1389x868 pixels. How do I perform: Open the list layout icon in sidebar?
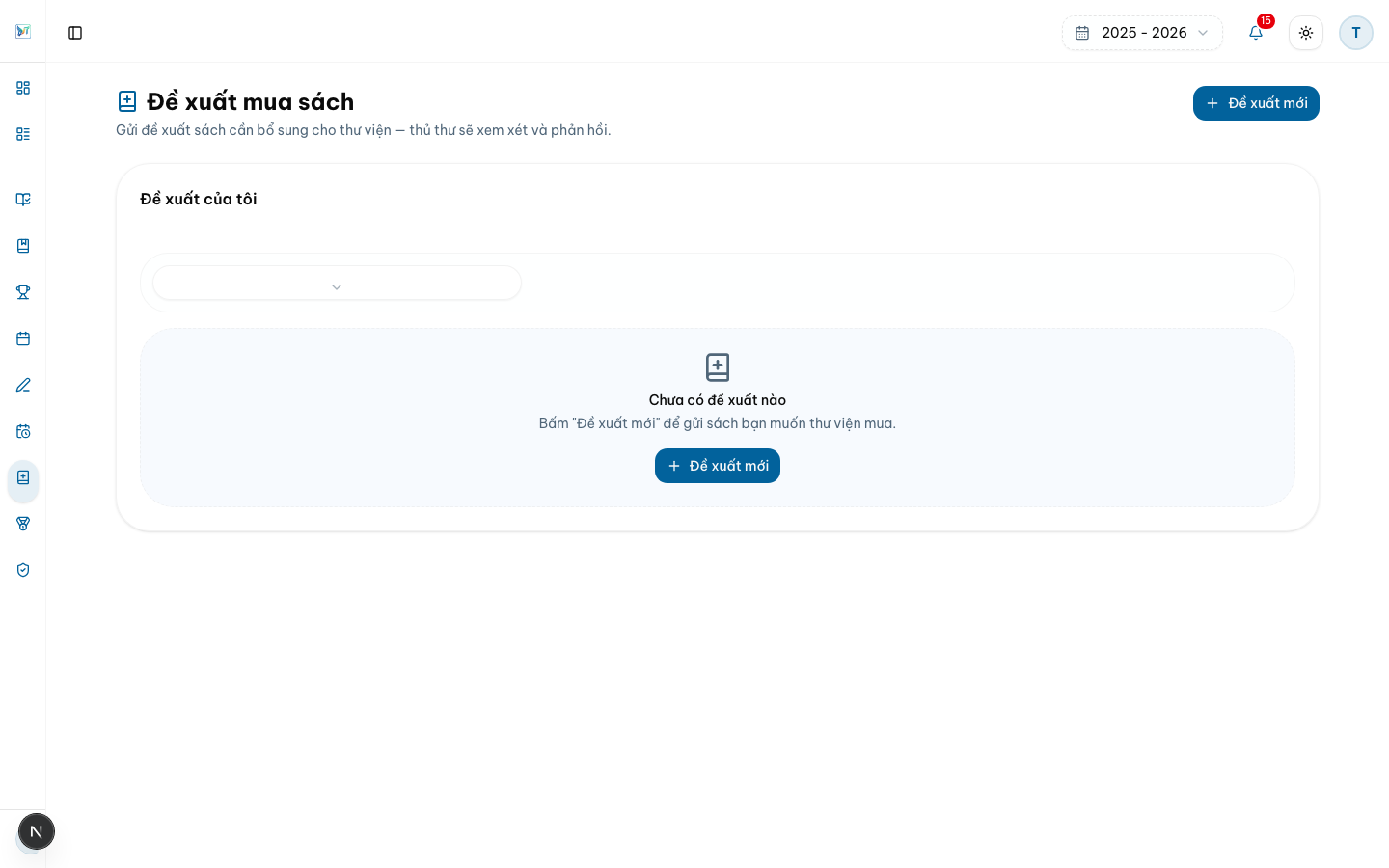pos(23,134)
